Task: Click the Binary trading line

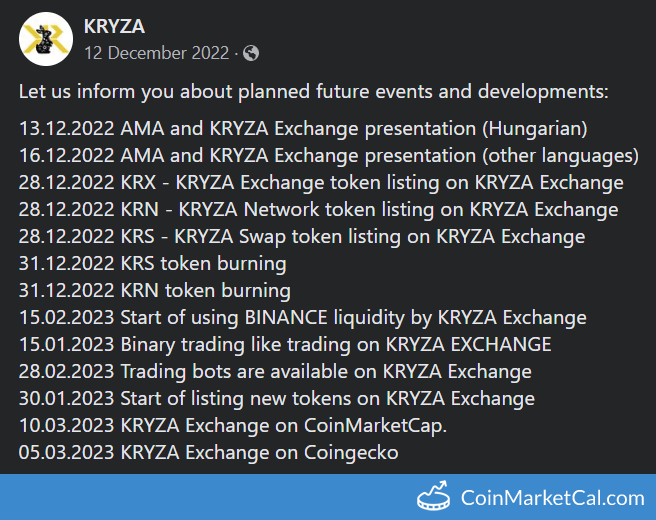Action: [285, 345]
